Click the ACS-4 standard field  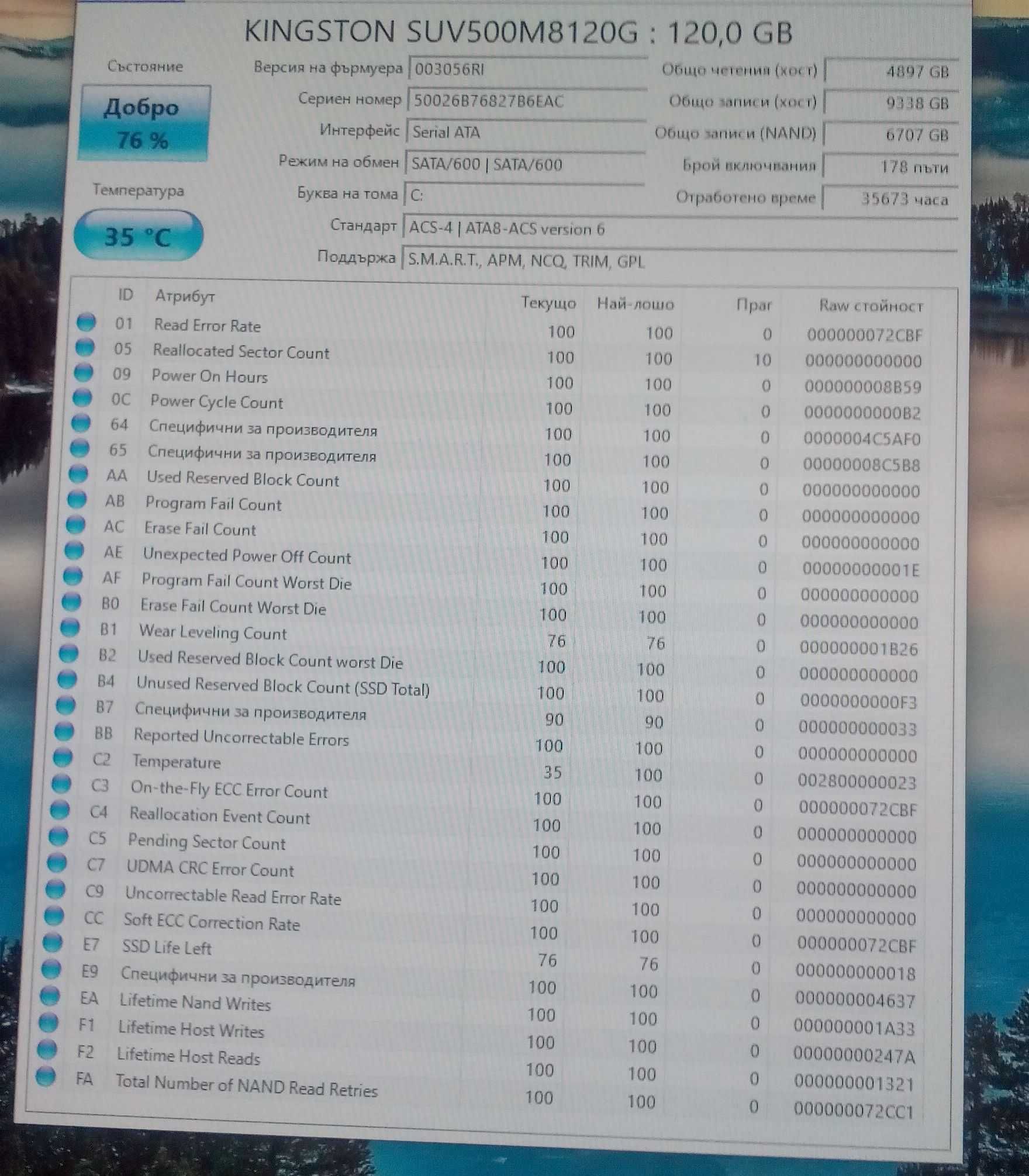(680, 229)
